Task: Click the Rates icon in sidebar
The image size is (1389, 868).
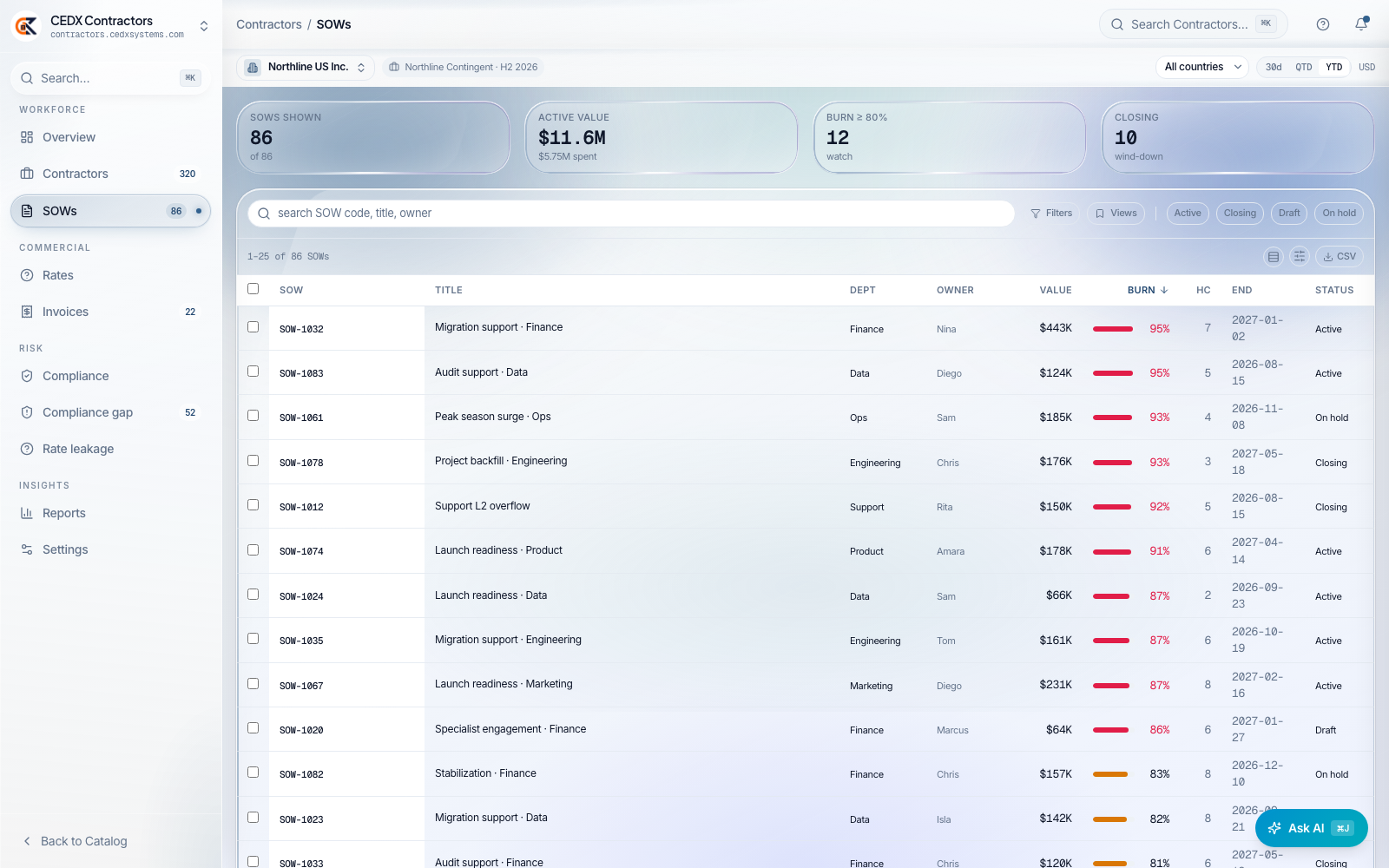Action: [27, 275]
